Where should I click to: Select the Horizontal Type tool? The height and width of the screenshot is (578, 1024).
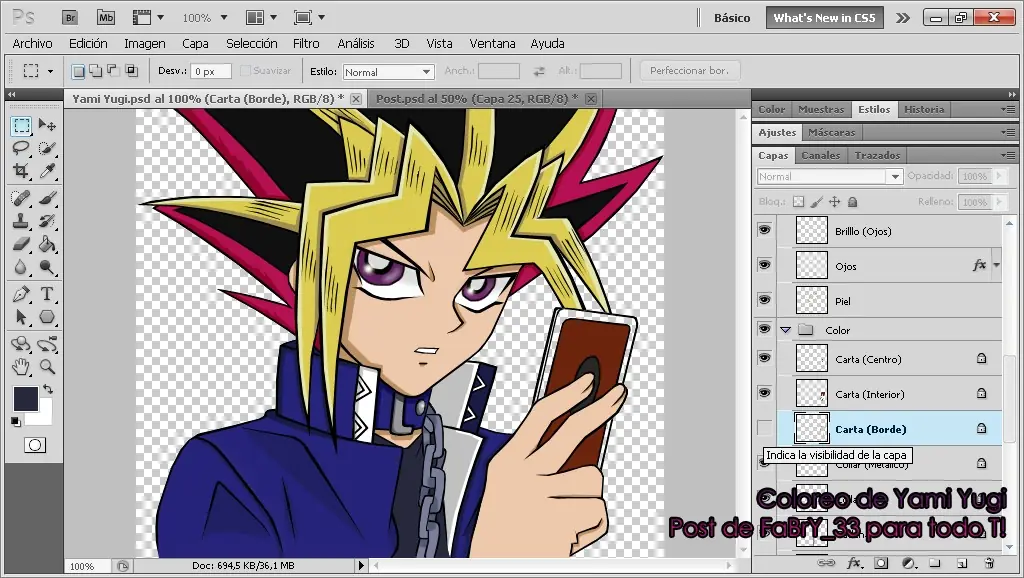click(48, 294)
